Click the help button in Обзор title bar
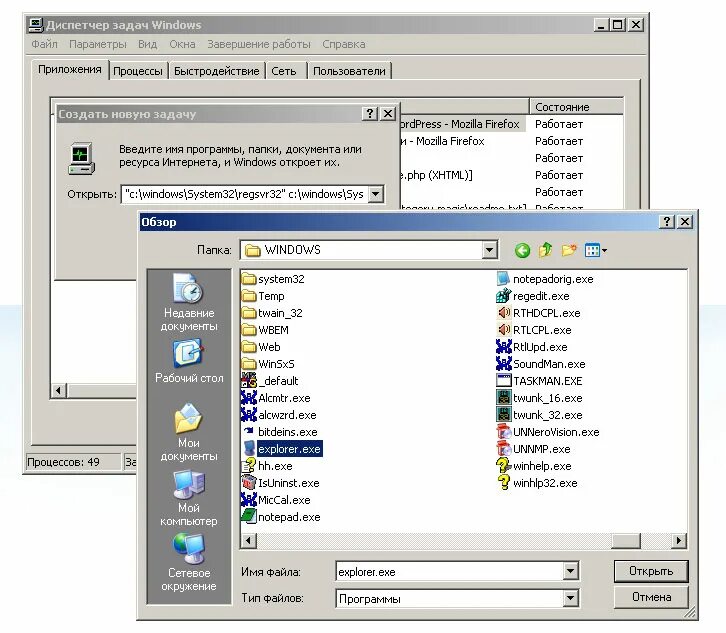 coord(666,222)
